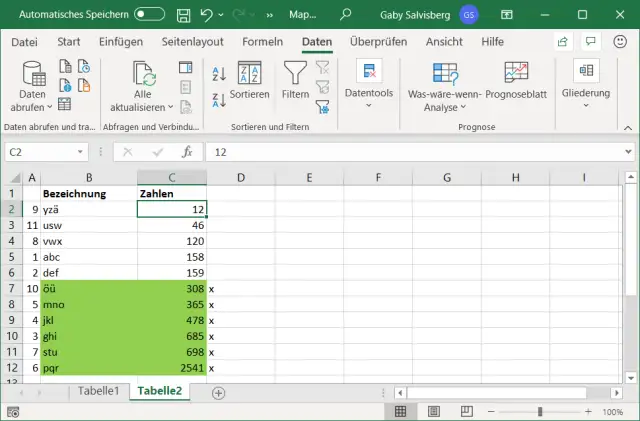Sort ascending with the A-Z icon
The height and width of the screenshot is (421, 640).
pos(219,73)
